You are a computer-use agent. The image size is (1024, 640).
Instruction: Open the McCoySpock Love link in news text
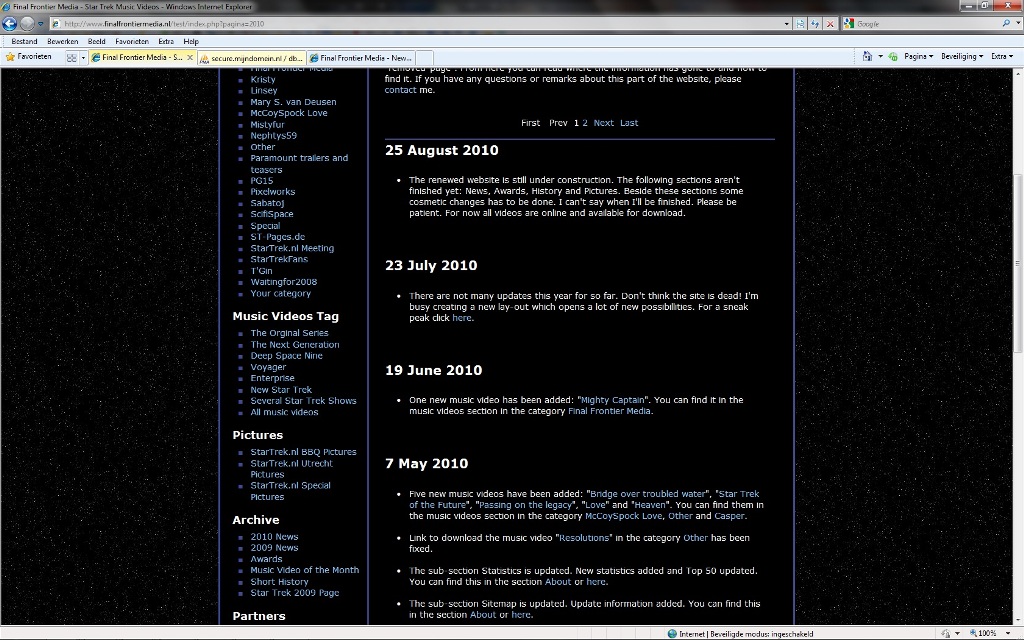pos(624,516)
